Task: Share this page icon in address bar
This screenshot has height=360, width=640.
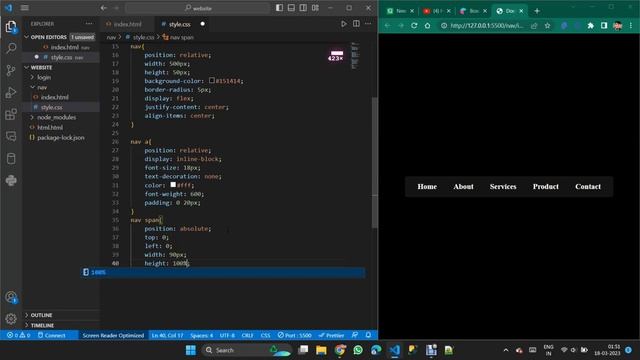Action: tap(534, 25)
